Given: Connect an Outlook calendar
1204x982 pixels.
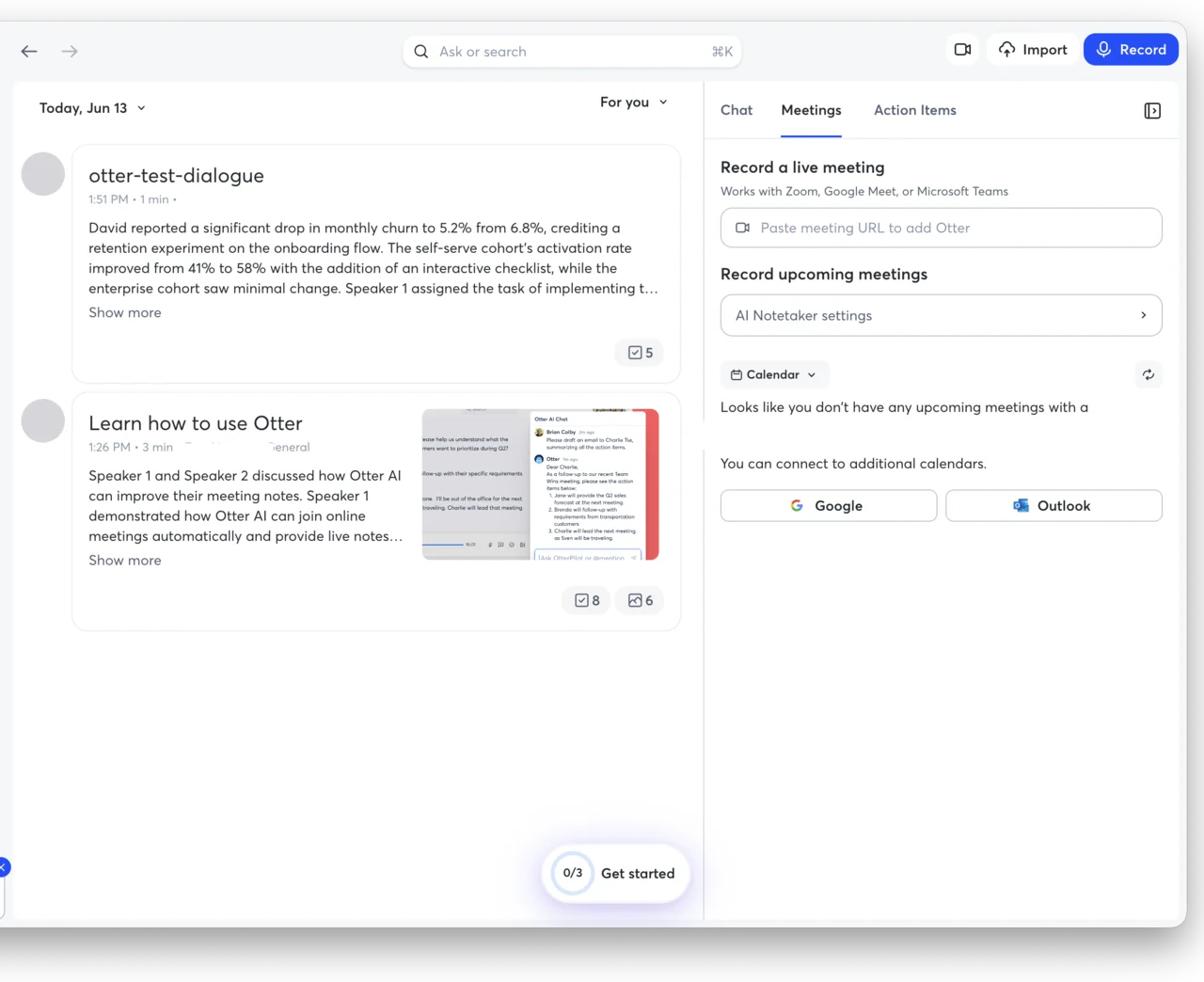Looking at the screenshot, I should 1053,505.
